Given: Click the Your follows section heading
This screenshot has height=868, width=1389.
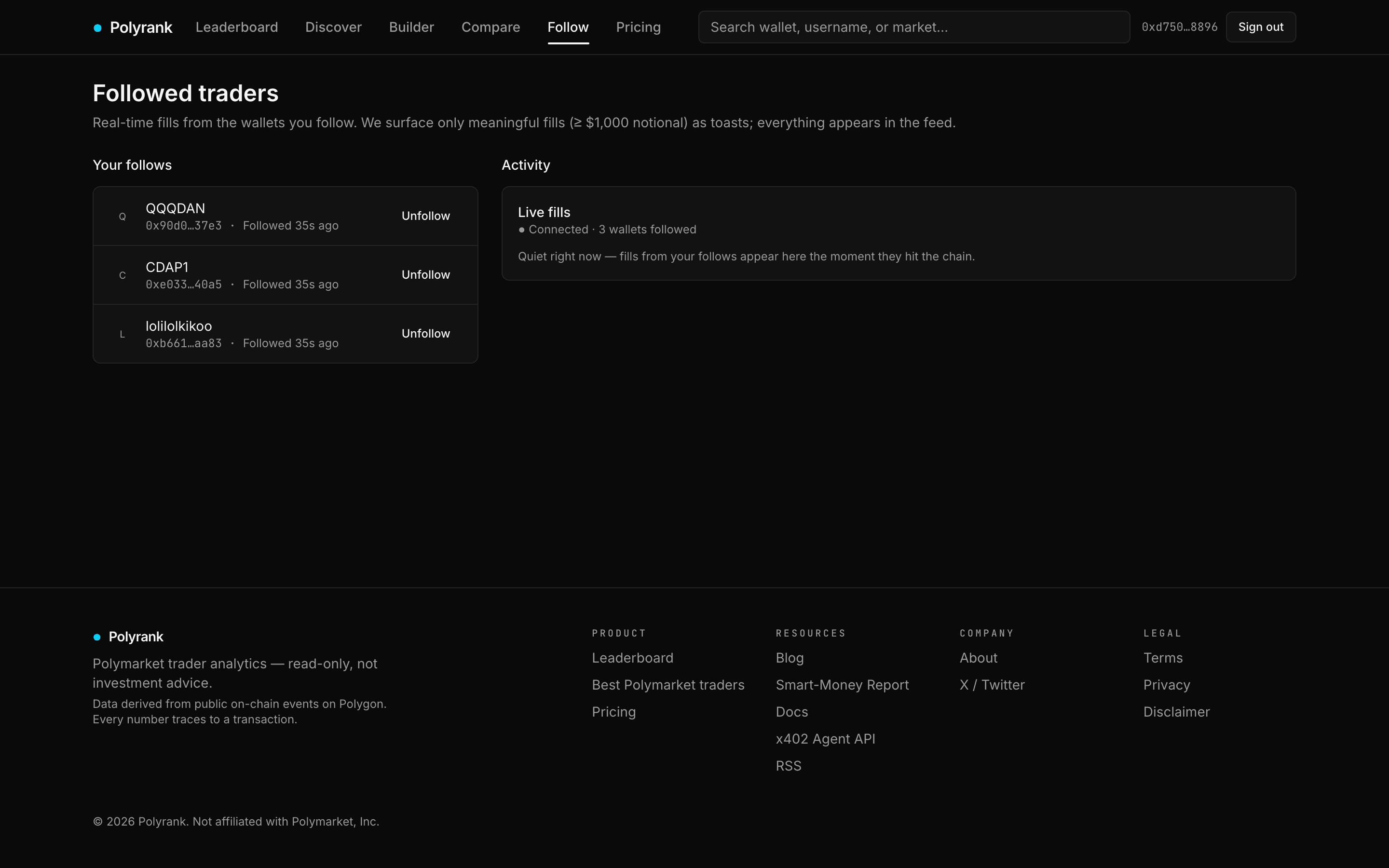Looking at the screenshot, I should [x=132, y=165].
